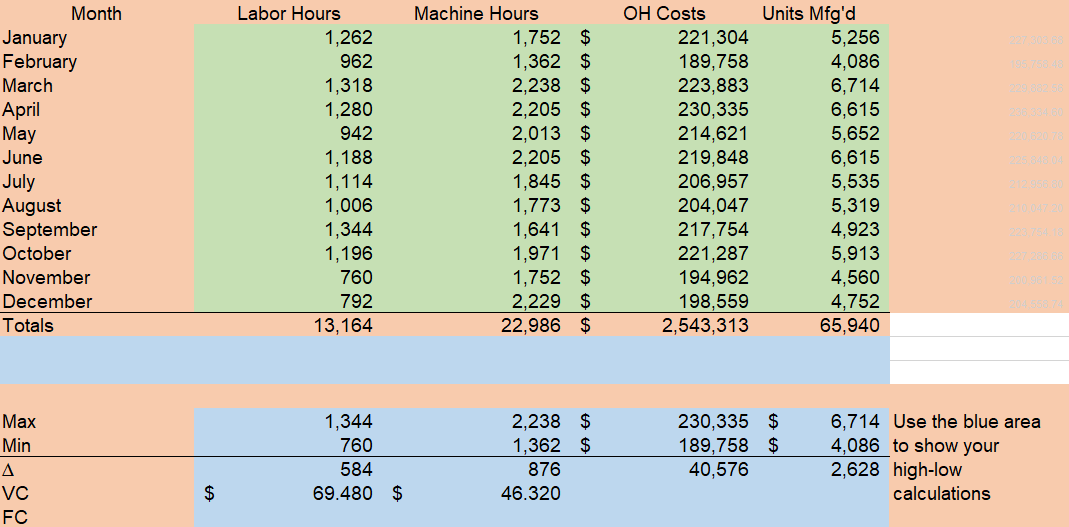
Task: Click the August row label
Action: 32,206
